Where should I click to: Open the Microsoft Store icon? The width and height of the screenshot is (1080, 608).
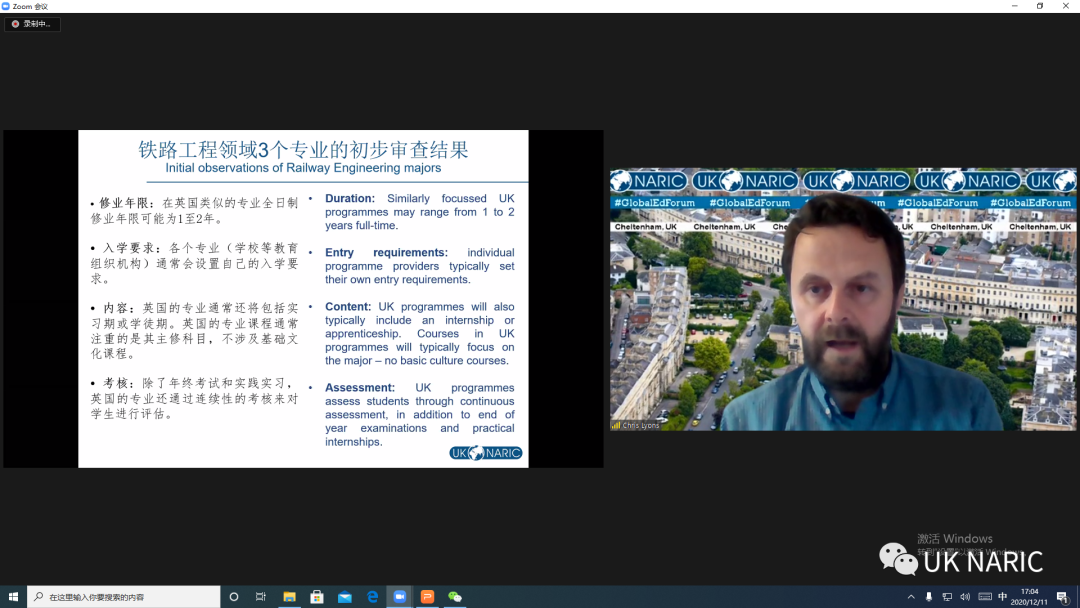pyautogui.click(x=317, y=596)
